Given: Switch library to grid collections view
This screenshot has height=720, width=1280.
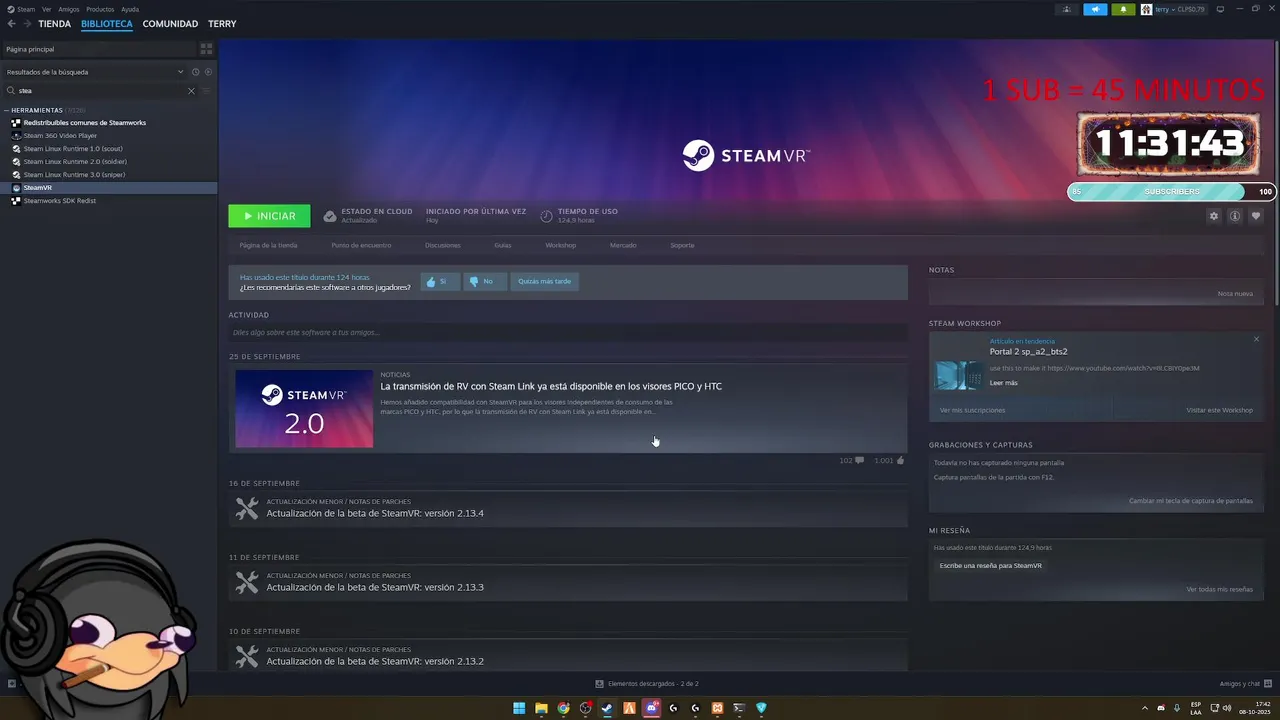Looking at the screenshot, I should (x=206, y=49).
